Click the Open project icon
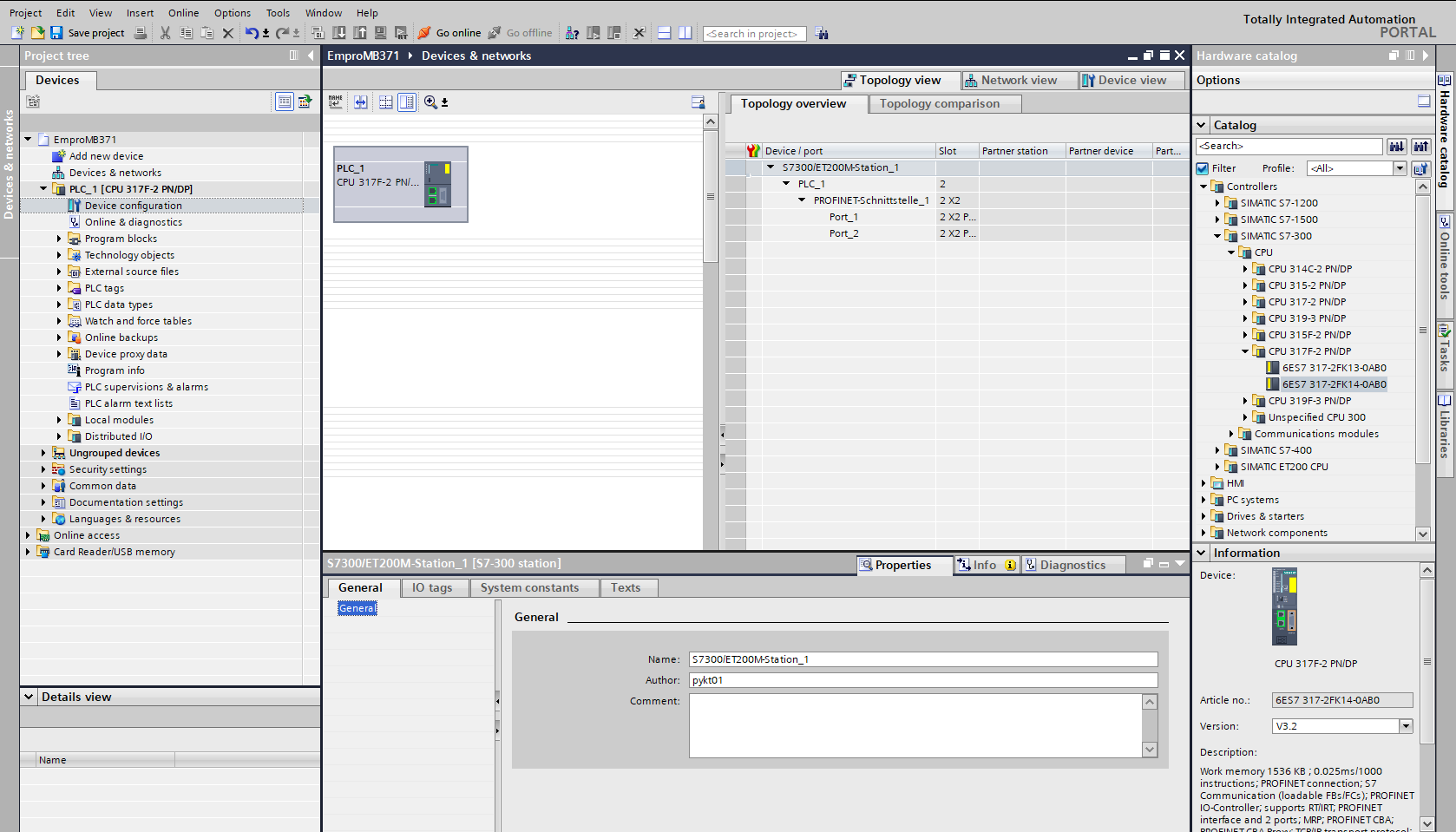1456x832 pixels. [37, 33]
